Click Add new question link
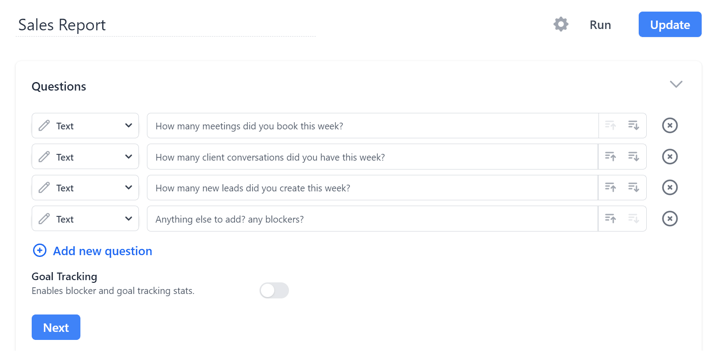Image resolution: width=720 pixels, height=364 pixels. click(x=92, y=251)
